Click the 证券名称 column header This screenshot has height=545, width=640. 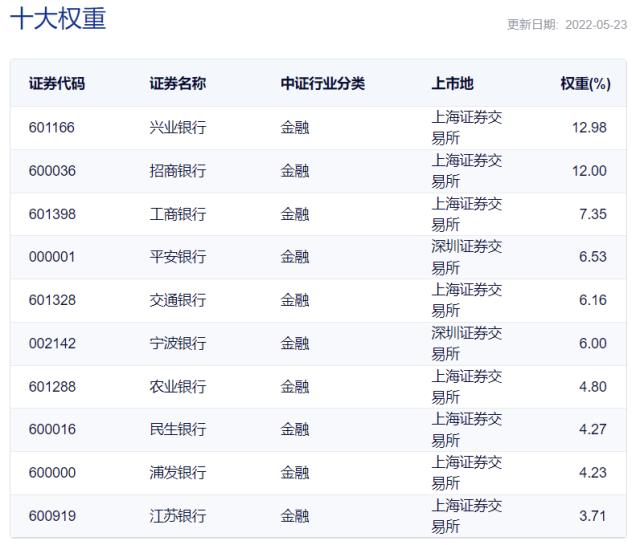click(x=178, y=84)
